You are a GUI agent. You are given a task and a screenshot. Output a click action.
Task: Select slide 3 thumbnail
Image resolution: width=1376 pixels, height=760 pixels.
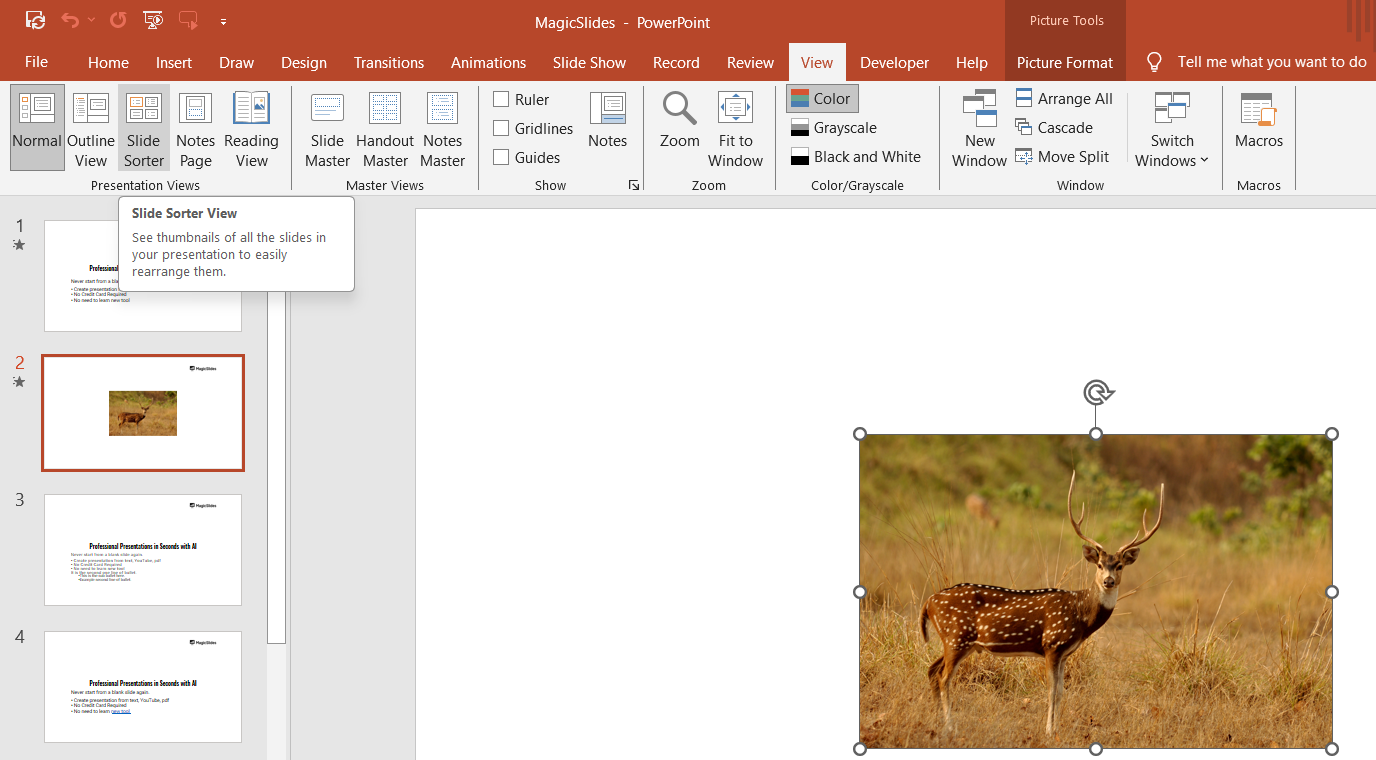[x=143, y=549]
